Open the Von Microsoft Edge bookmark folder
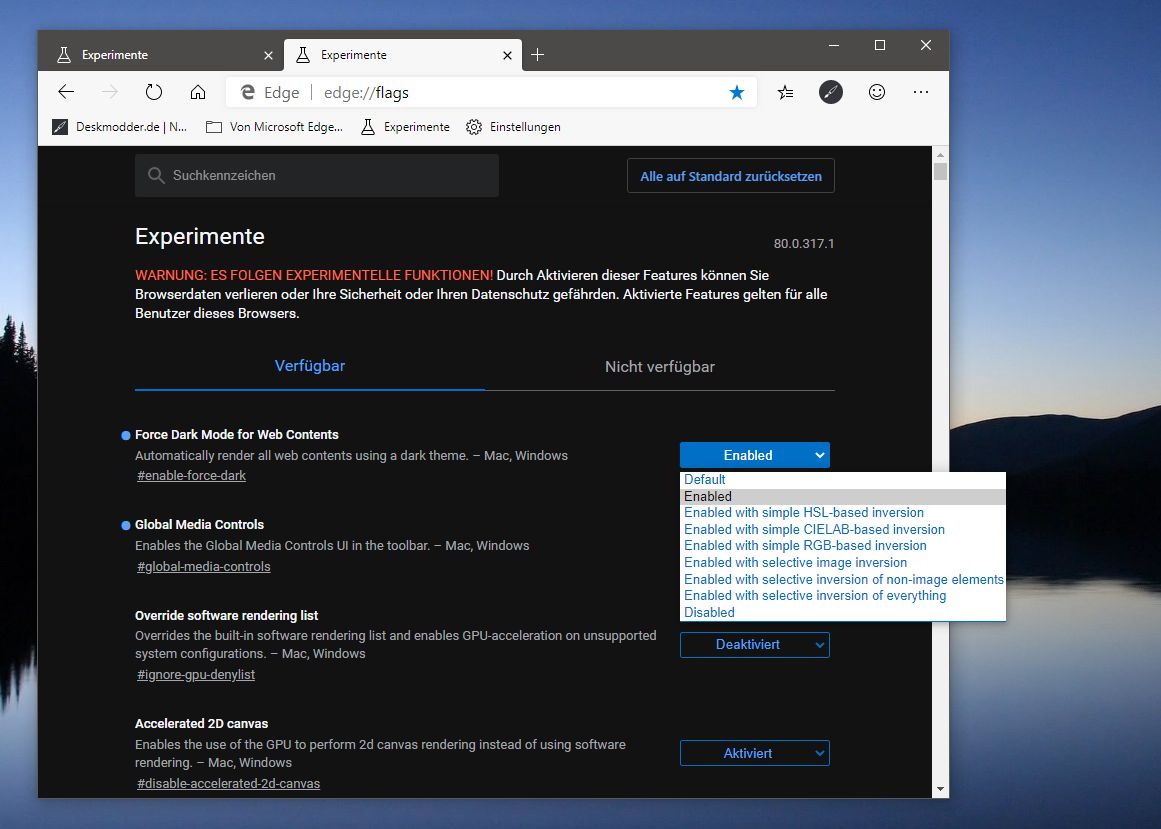 coord(274,127)
